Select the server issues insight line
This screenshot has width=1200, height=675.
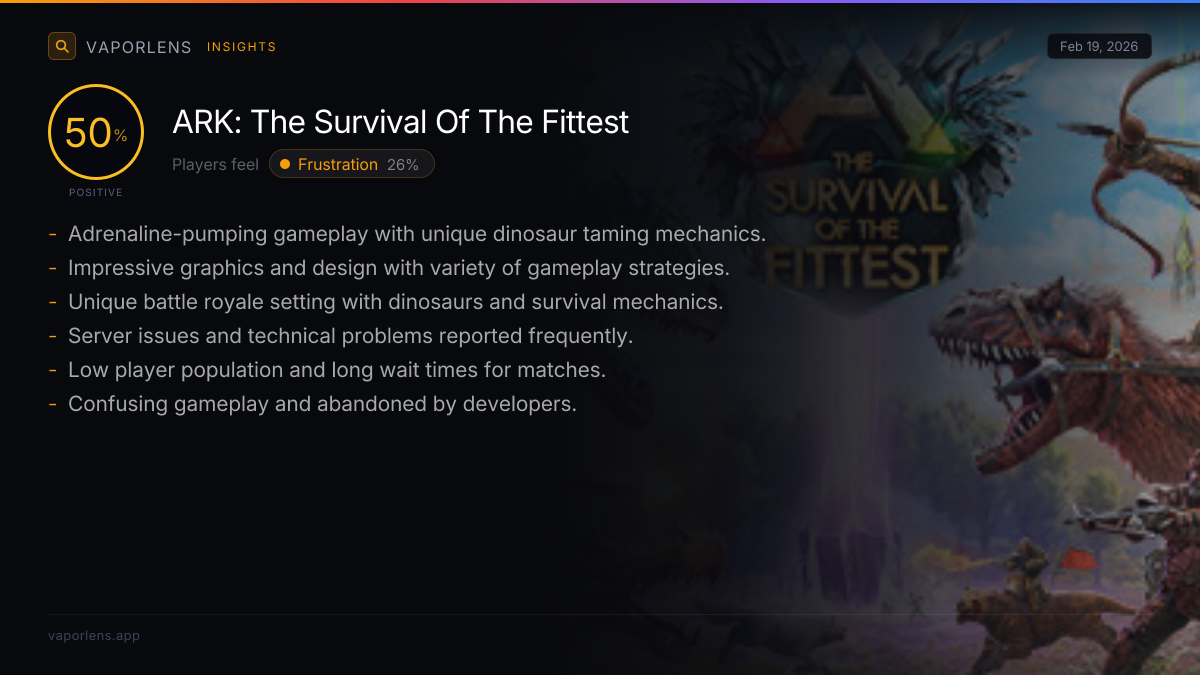[x=350, y=336]
